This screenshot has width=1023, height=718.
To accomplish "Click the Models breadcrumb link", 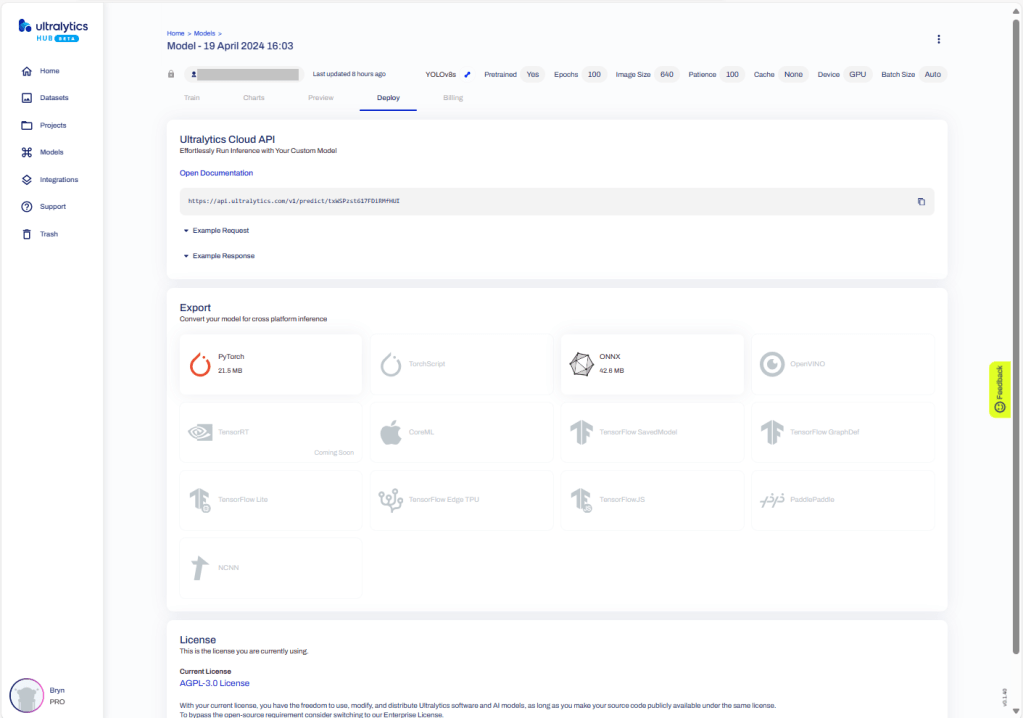I will pos(204,33).
